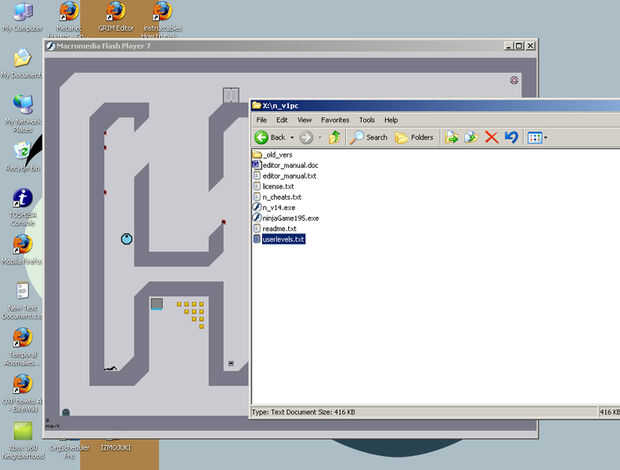Open the Favorites menu
Image resolution: width=620 pixels, height=470 pixels.
(x=335, y=120)
